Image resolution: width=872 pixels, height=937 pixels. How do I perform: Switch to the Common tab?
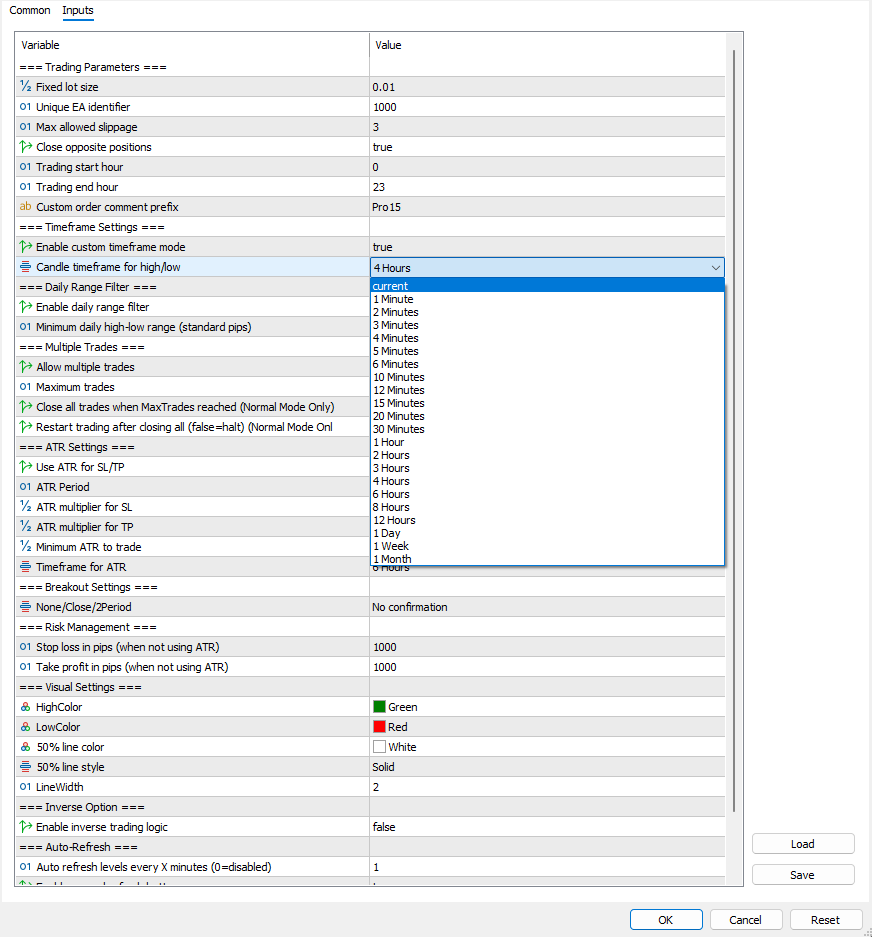(x=30, y=10)
